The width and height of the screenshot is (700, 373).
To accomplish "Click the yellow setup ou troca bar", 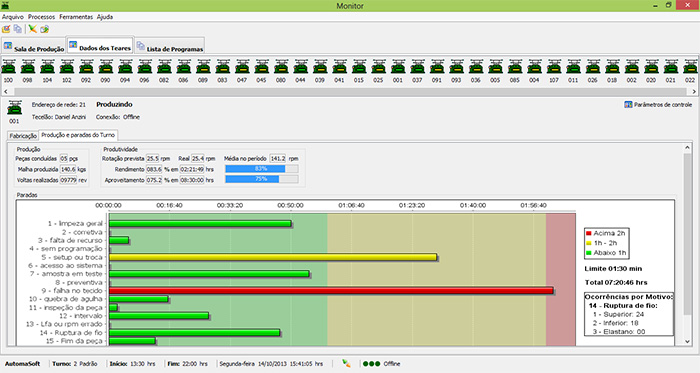I will (273, 257).
